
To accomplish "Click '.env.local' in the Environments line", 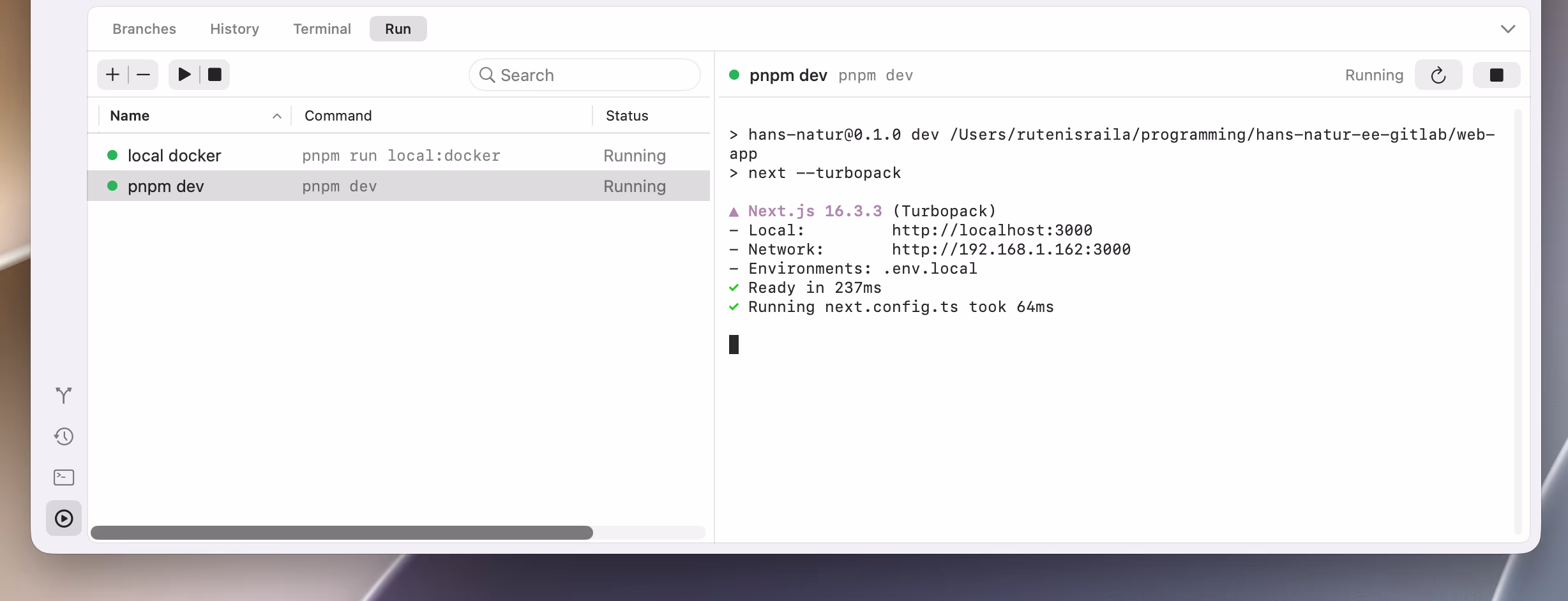I will (930, 269).
